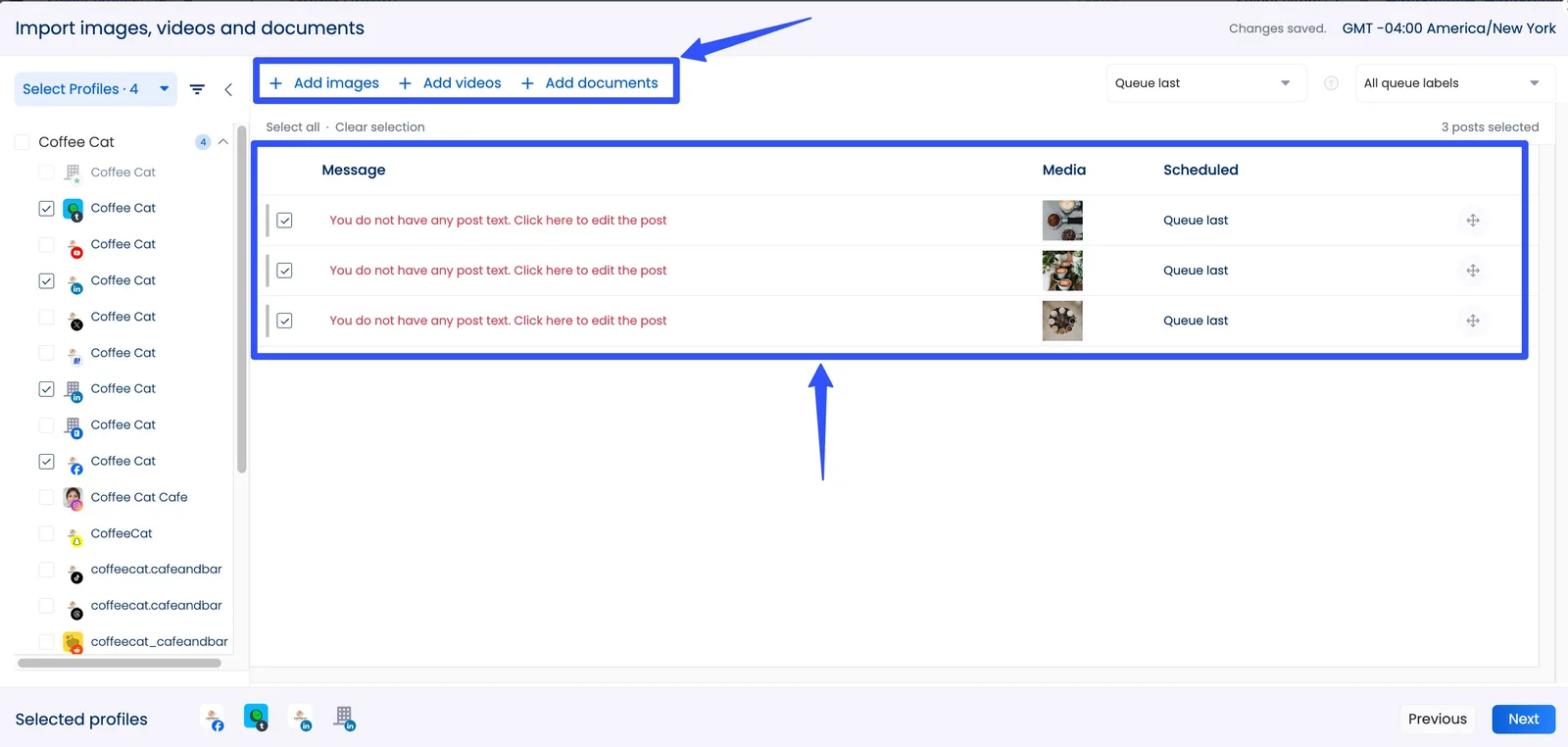Open the third post's coffee beans thumbnail
This screenshot has height=747, width=1568.
[1062, 321]
